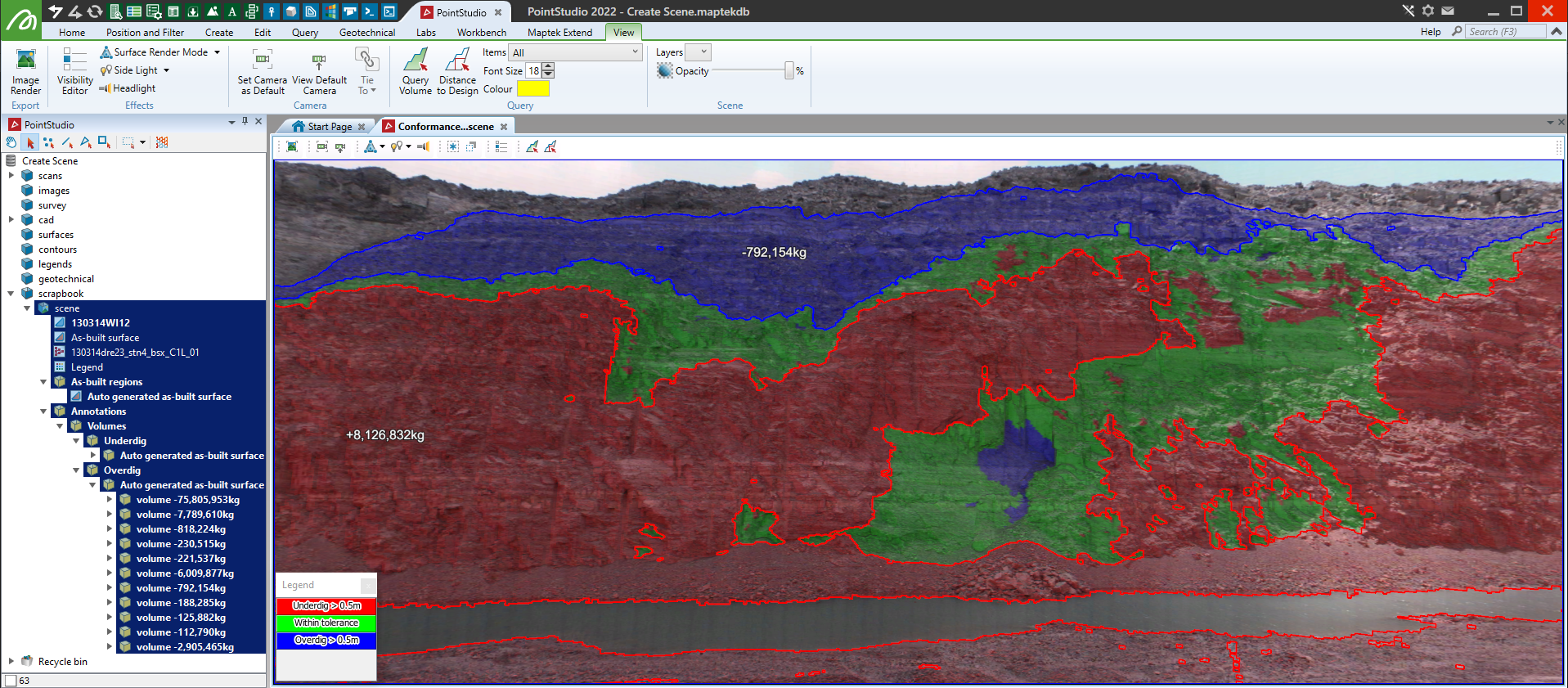The image size is (1568, 688).
Task: Open the Workbench ribbon tab
Action: click(482, 33)
